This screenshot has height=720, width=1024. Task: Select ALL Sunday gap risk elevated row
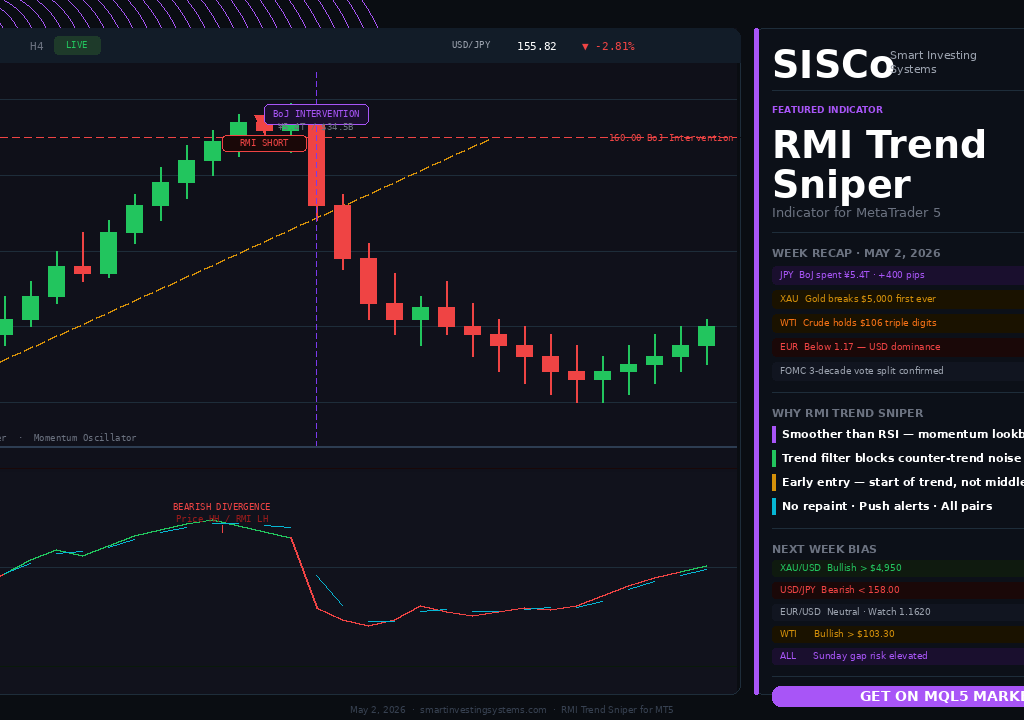[898, 656]
